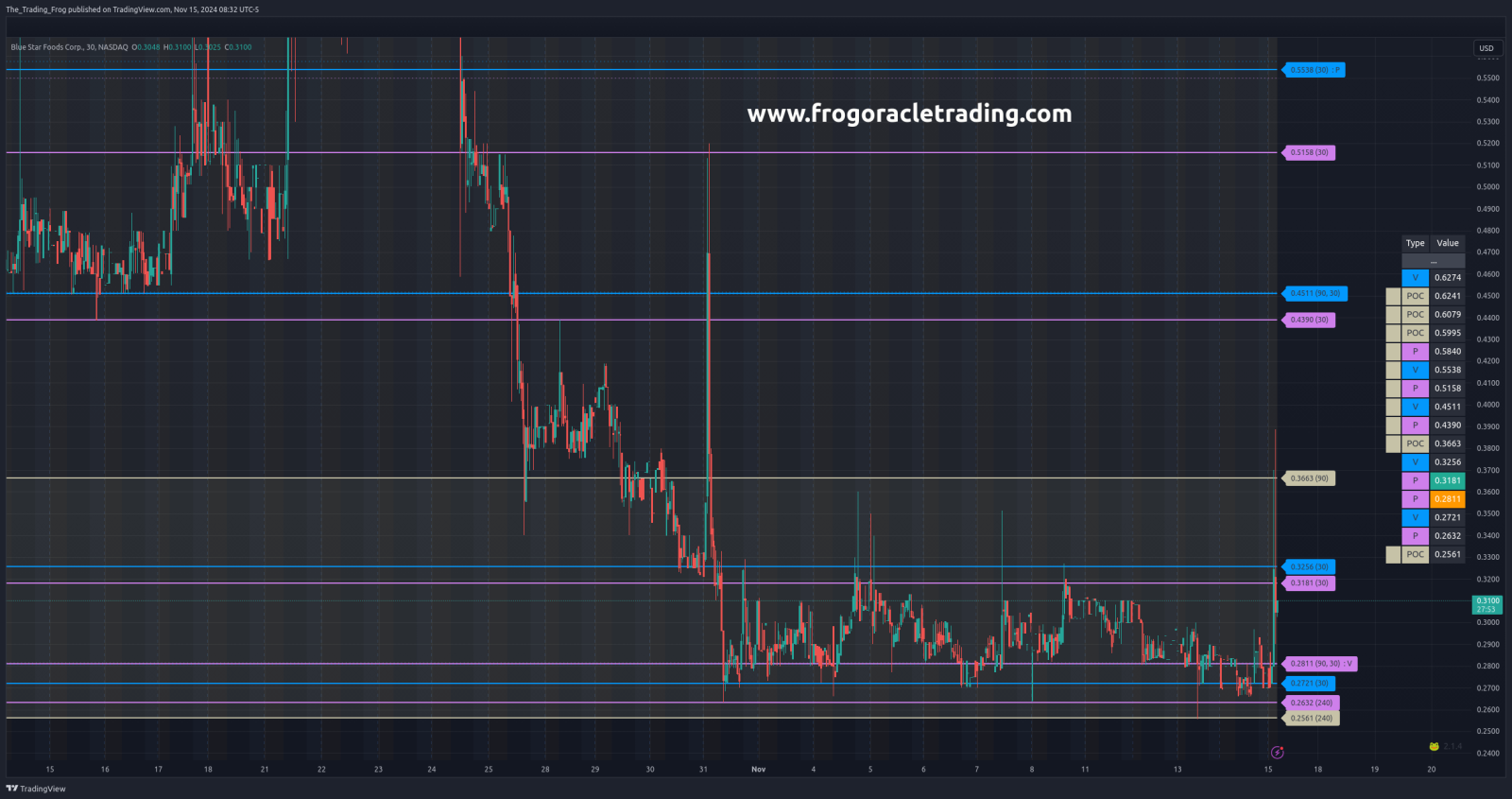Select the 0.2632 (240) level label

coord(1312,703)
